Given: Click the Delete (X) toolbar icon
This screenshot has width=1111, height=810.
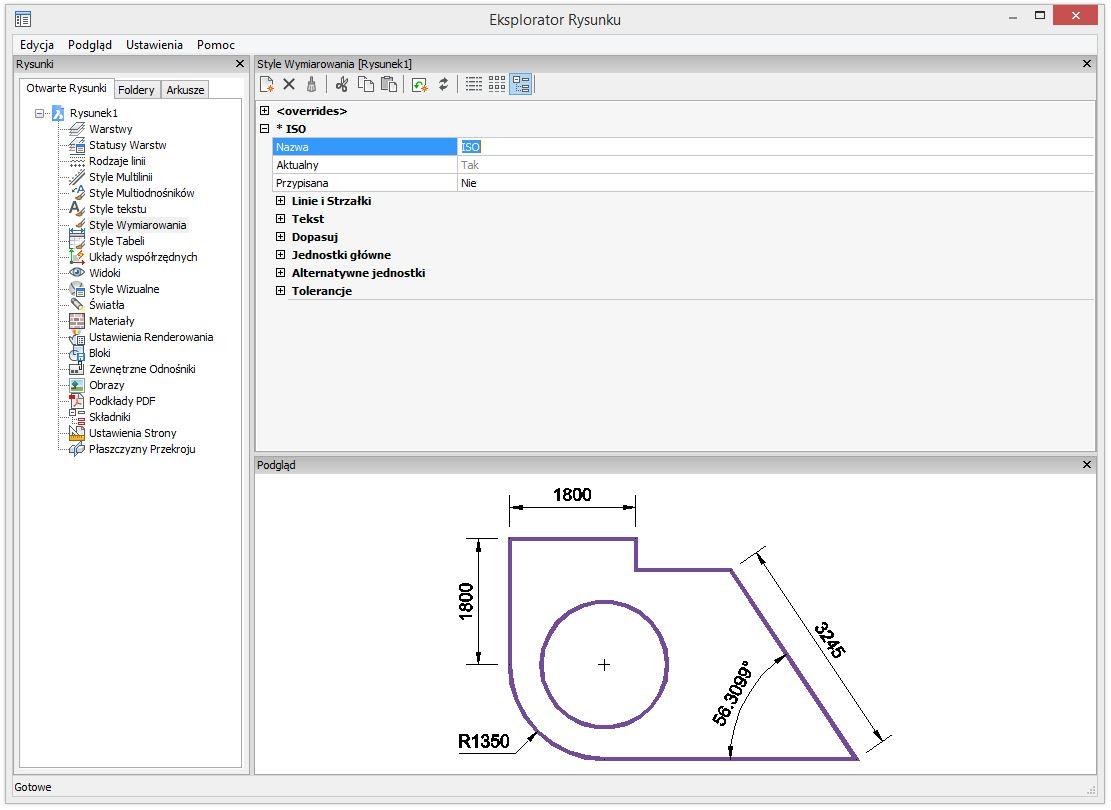Looking at the screenshot, I should 289,84.
